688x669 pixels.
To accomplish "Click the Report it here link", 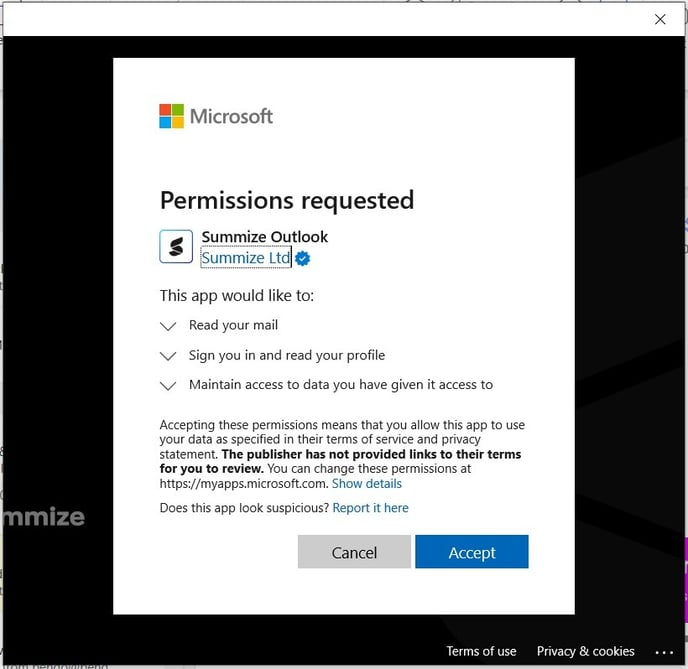I will pos(370,508).
